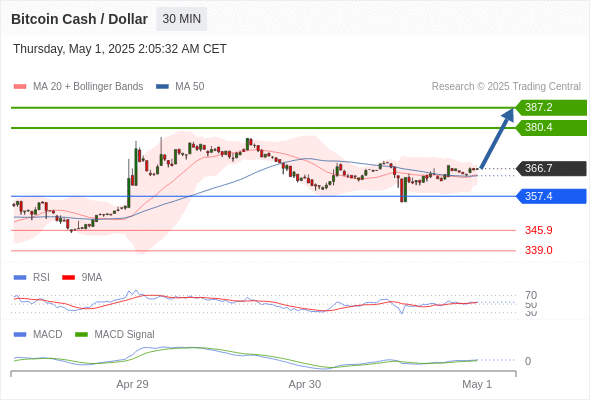Click the MA 20 + Bollinger Bands legend swatch
Screen dimensions: 590x400
pyautogui.click(x=20, y=87)
